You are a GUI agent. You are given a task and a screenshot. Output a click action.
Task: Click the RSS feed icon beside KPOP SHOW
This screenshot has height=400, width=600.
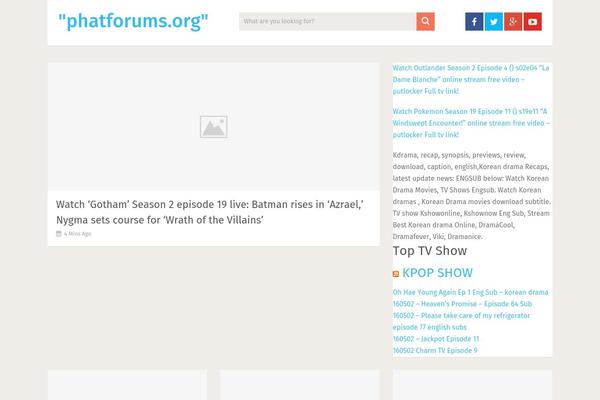click(396, 274)
